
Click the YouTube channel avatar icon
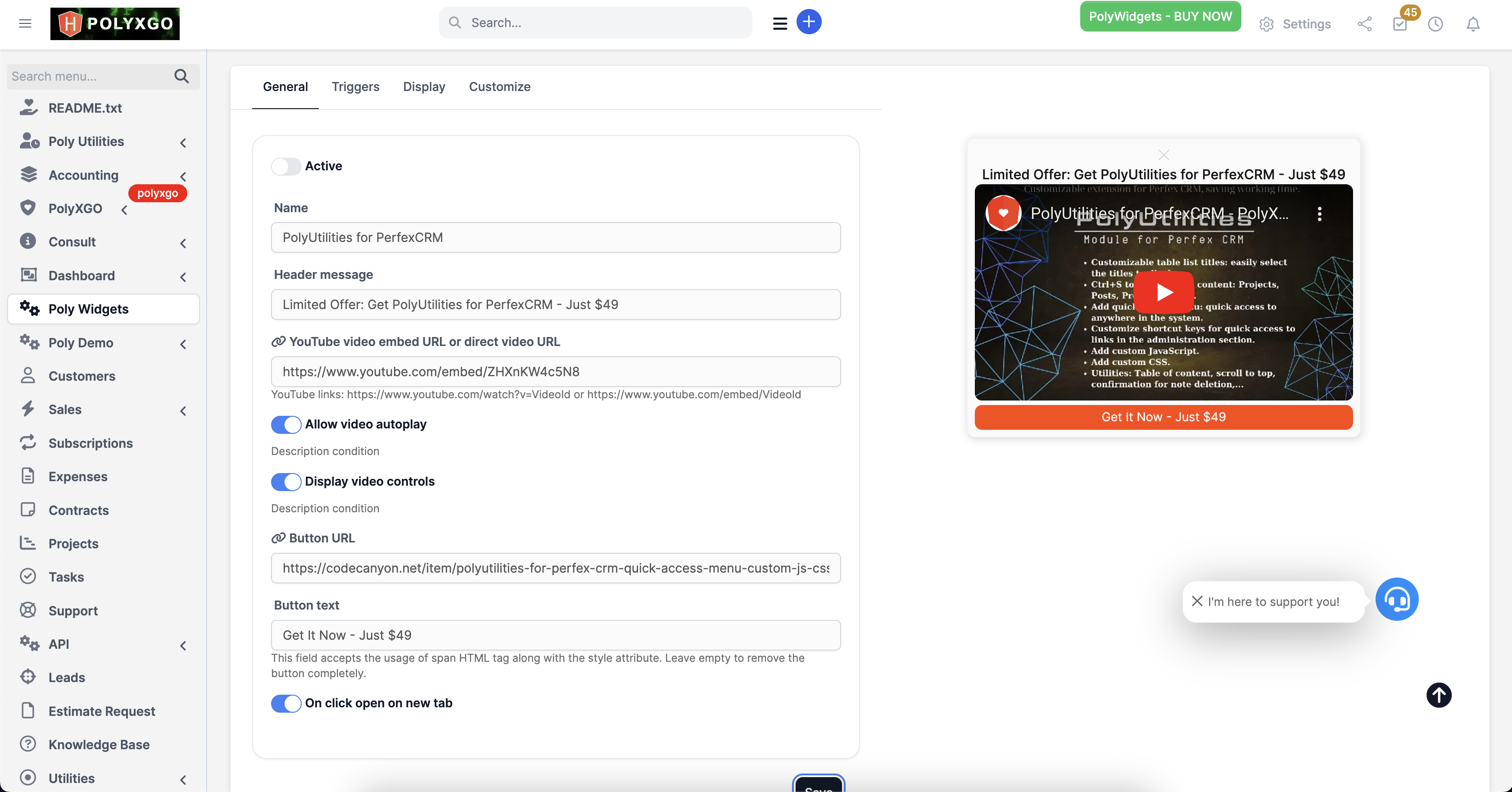point(1003,213)
